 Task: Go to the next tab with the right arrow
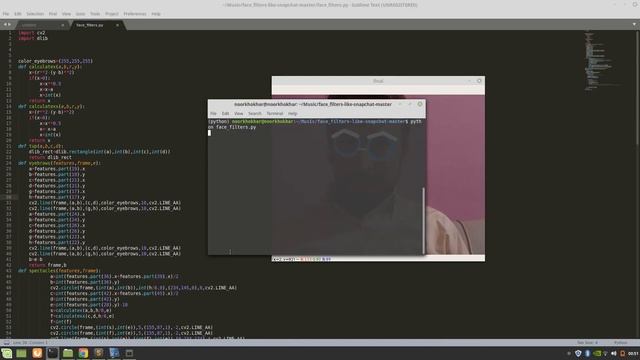pos(9,24)
